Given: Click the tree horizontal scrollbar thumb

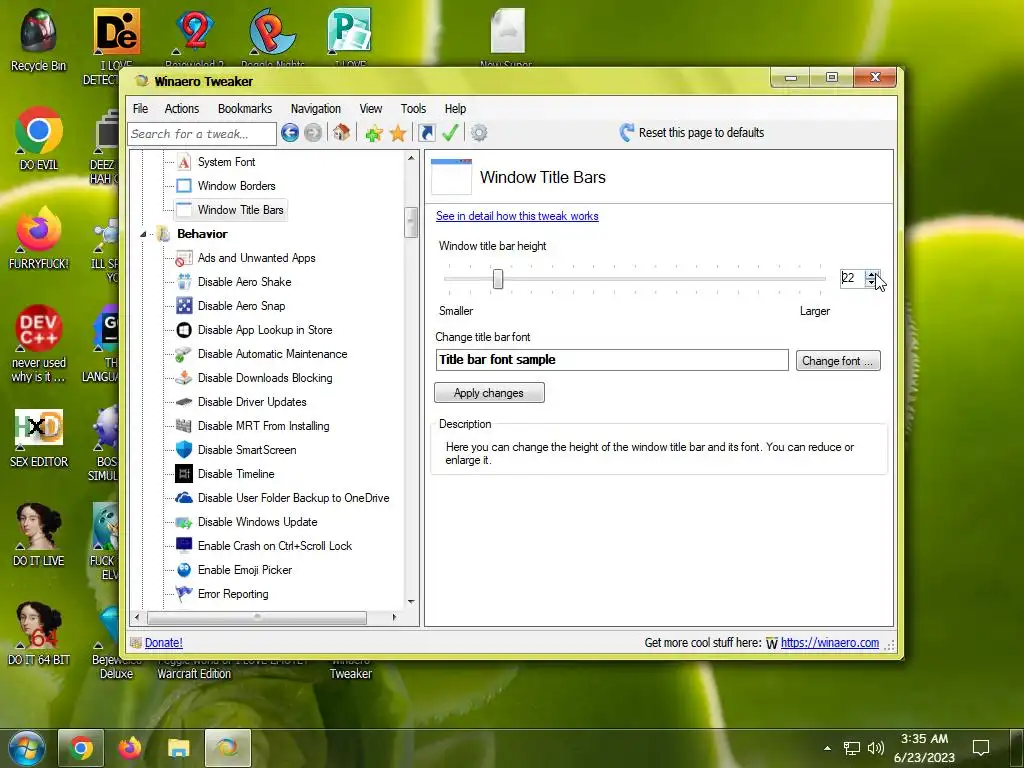Looking at the screenshot, I should coord(257,617).
